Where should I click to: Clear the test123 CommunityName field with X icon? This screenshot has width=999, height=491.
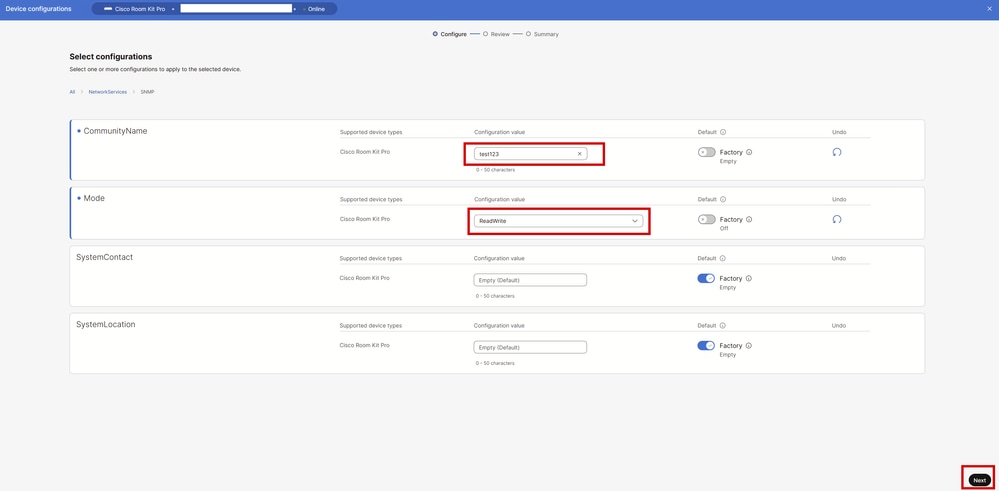[x=579, y=154]
